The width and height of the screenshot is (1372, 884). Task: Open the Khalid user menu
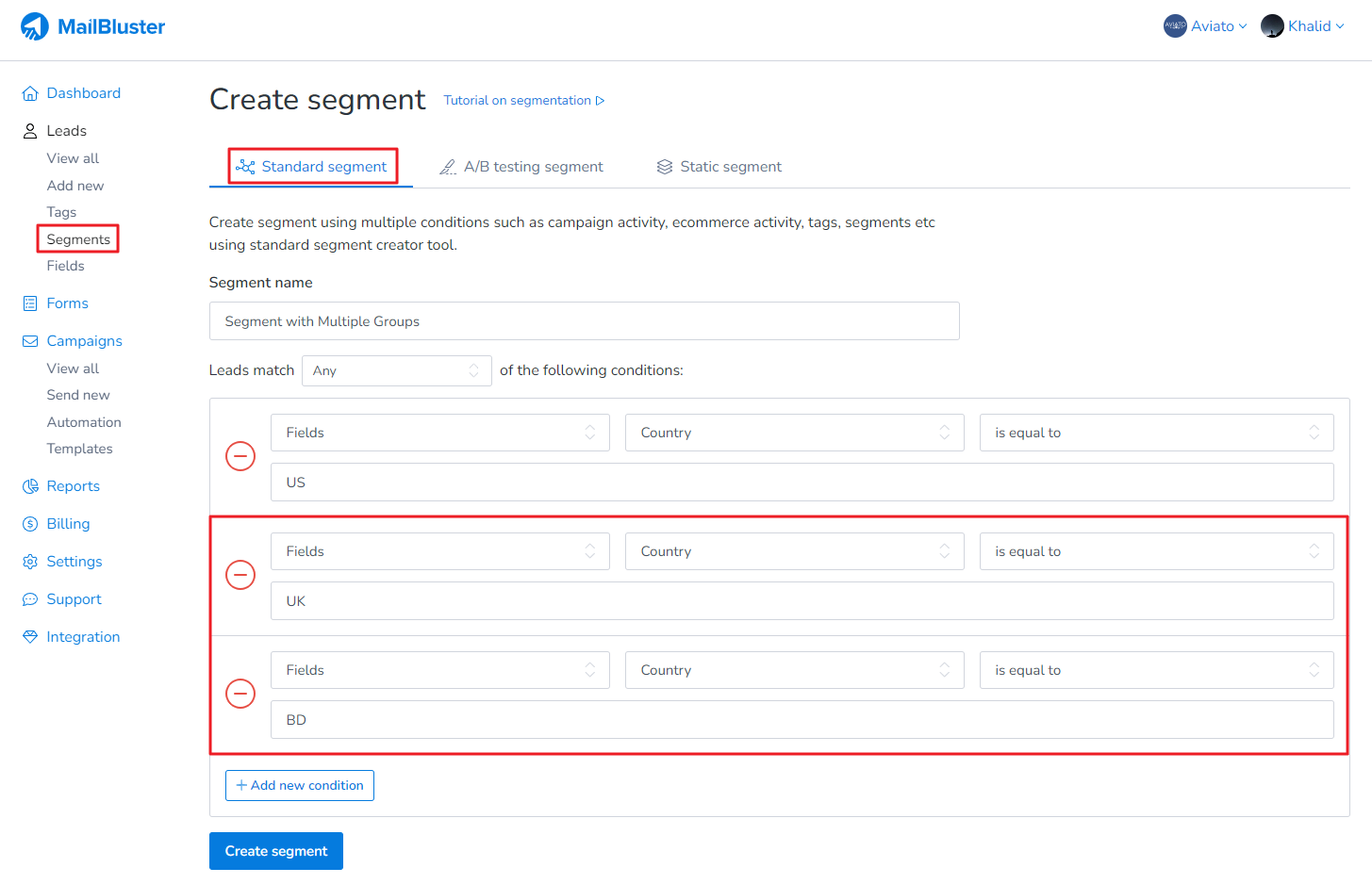[x=1302, y=26]
